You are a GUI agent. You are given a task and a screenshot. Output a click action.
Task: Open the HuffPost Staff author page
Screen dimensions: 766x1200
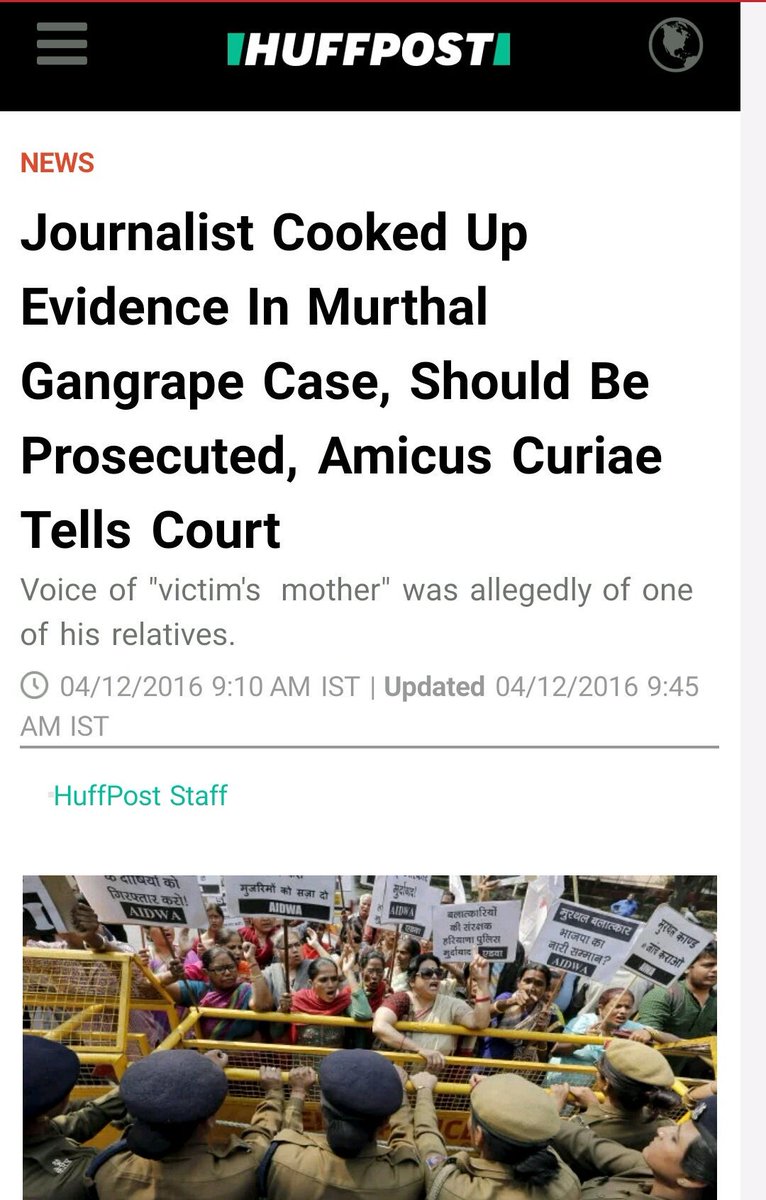140,796
